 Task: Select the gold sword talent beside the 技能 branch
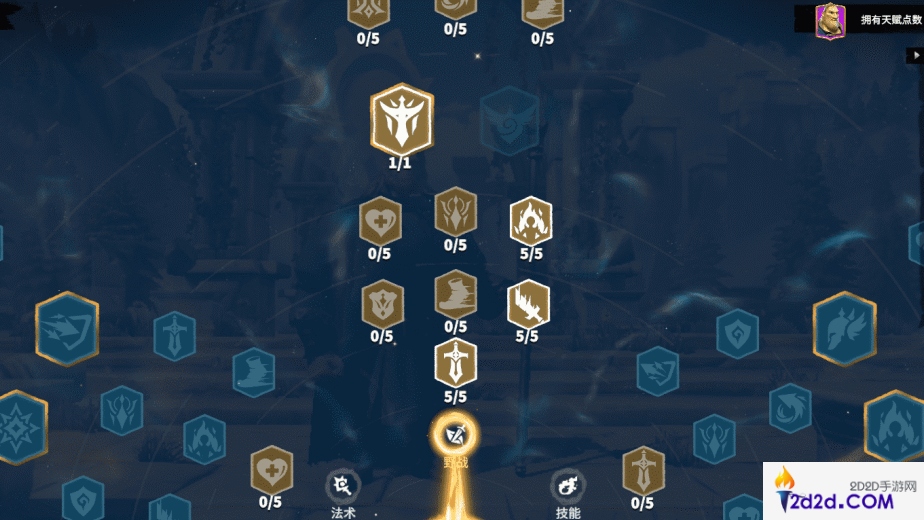[644, 471]
